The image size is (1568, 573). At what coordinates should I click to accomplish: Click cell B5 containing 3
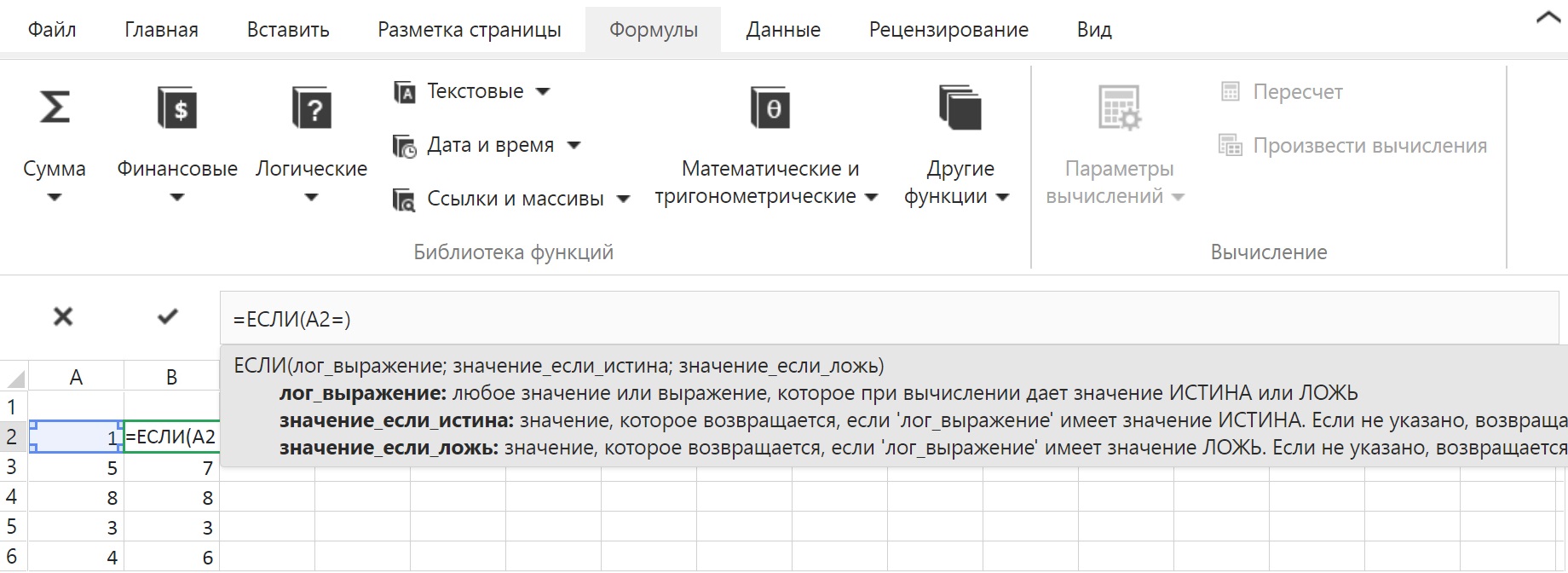point(171,527)
